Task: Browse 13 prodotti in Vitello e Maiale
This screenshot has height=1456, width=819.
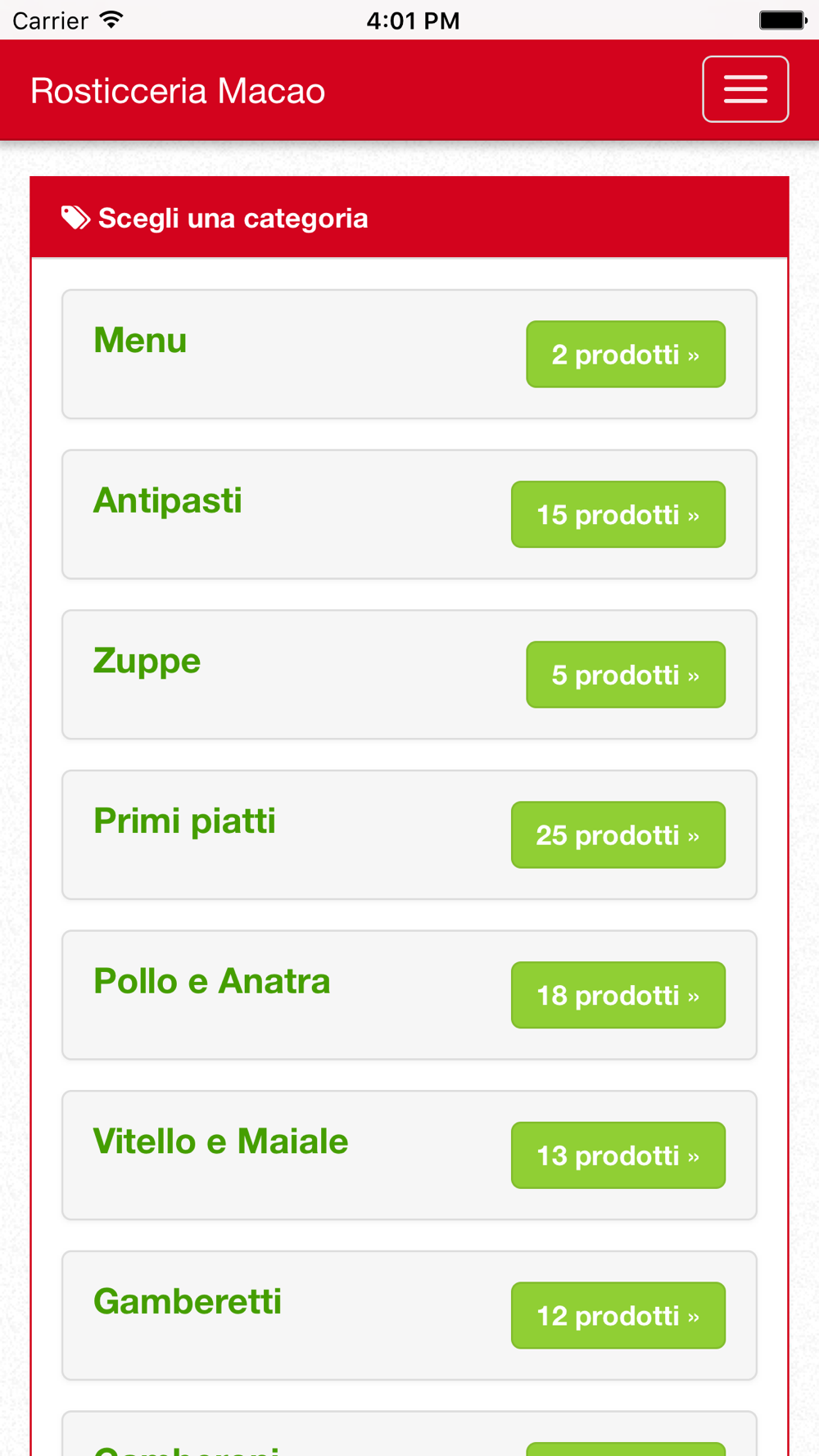Action: click(x=618, y=1155)
